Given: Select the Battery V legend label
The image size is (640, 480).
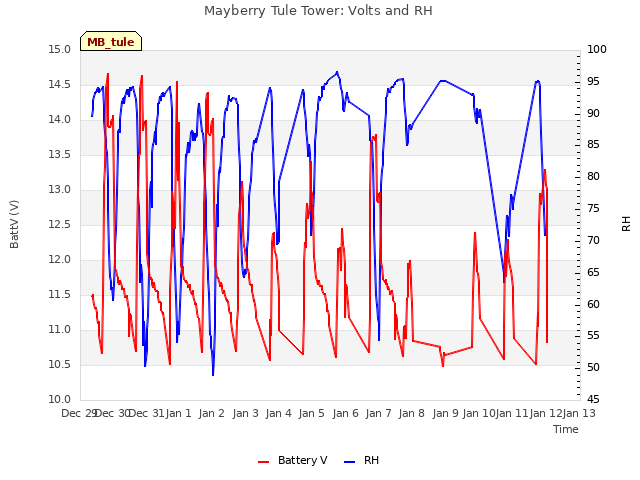Looking at the screenshot, I should [302, 460].
